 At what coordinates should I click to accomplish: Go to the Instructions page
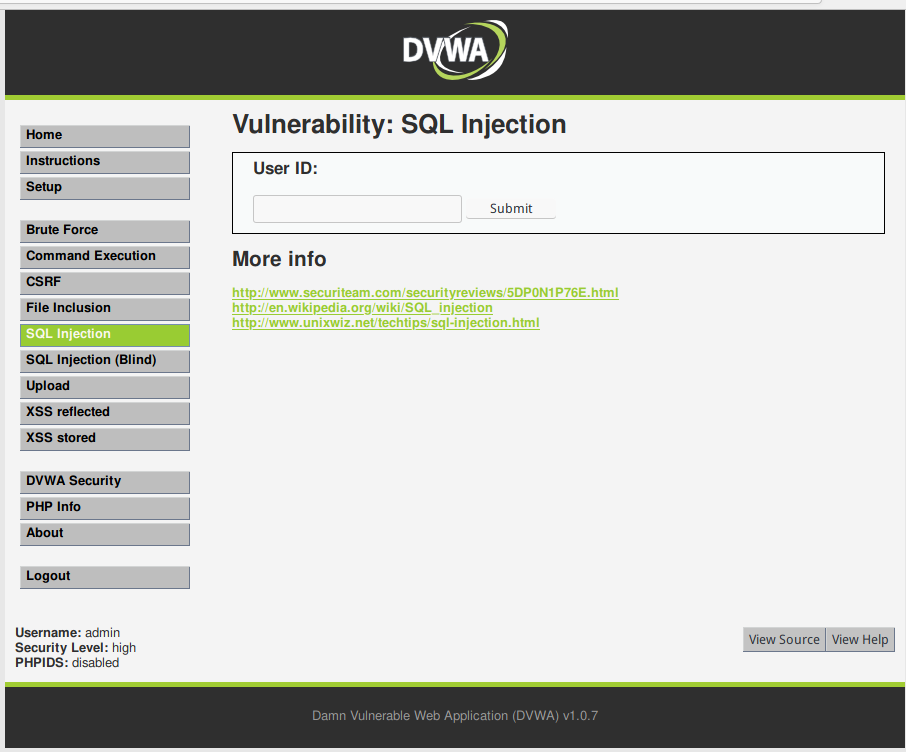(104, 162)
